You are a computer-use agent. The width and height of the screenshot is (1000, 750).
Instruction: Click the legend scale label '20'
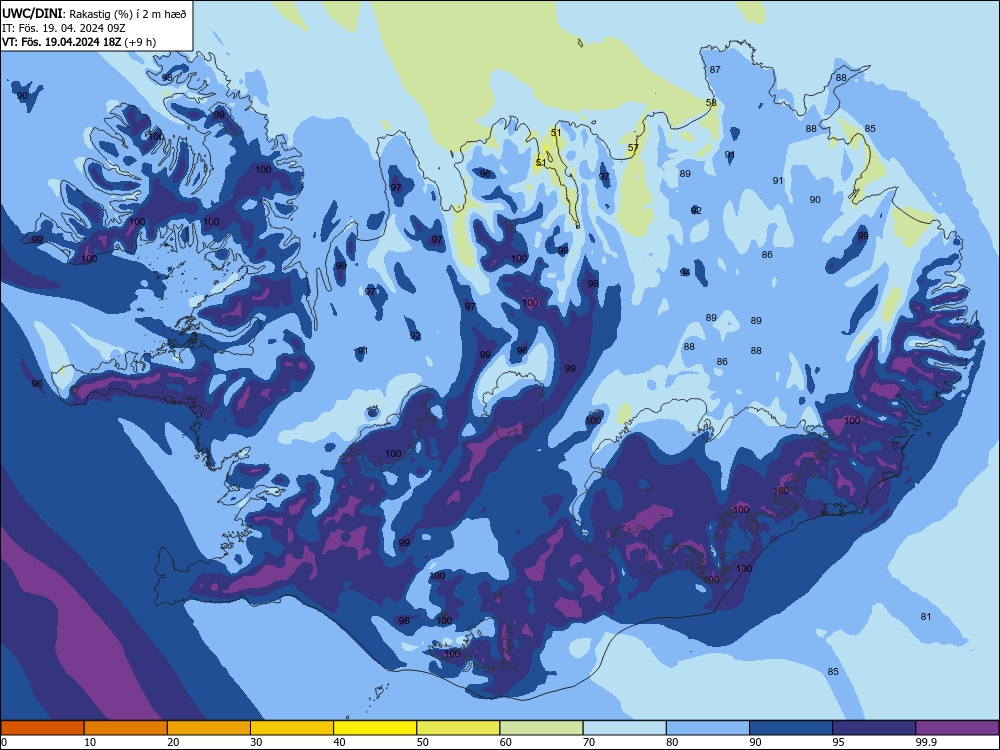point(173,742)
